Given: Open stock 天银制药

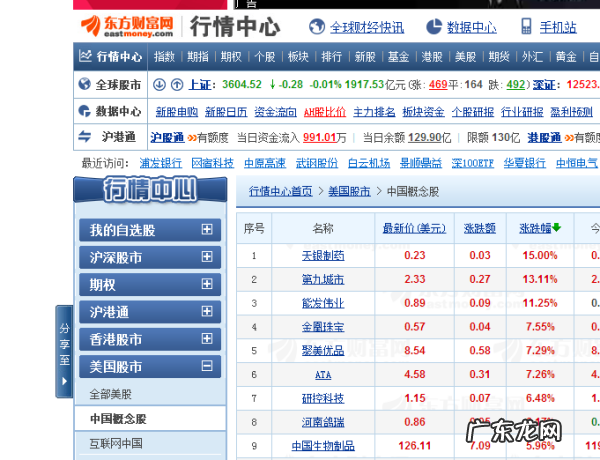Looking at the screenshot, I should [323, 256].
